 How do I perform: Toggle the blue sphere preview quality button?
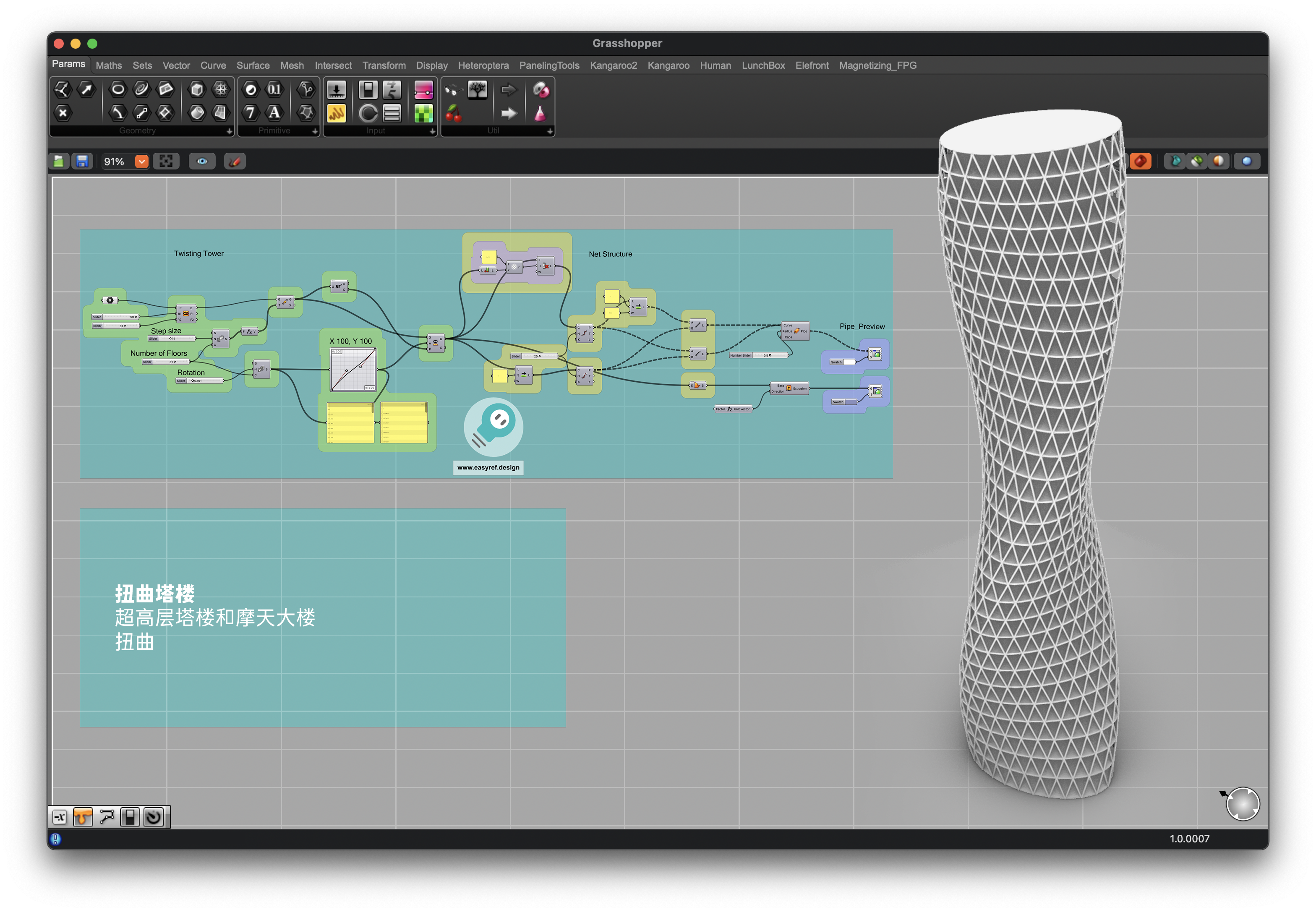coord(1246,162)
